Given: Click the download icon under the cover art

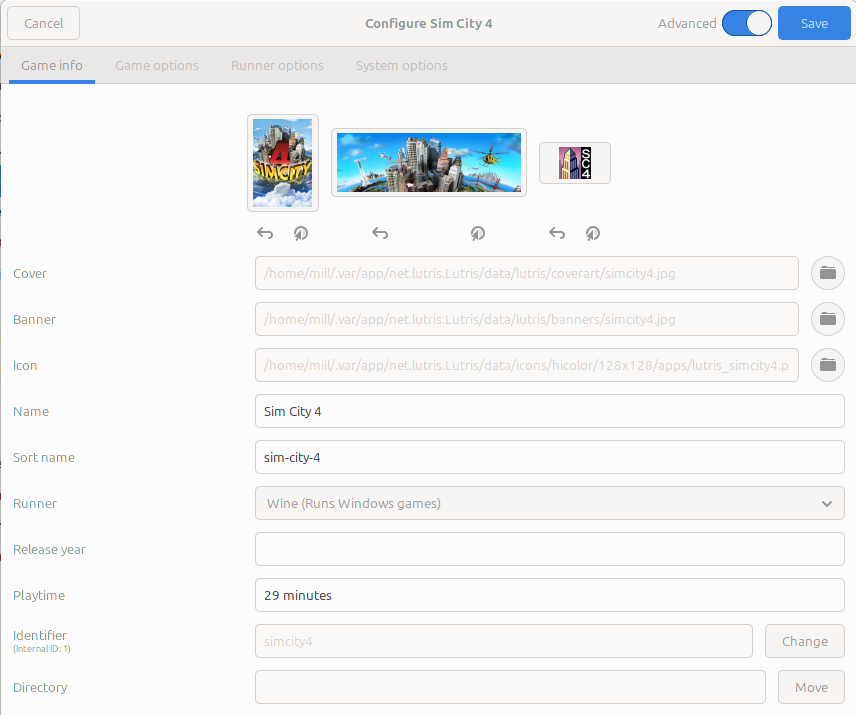Looking at the screenshot, I should (301, 233).
